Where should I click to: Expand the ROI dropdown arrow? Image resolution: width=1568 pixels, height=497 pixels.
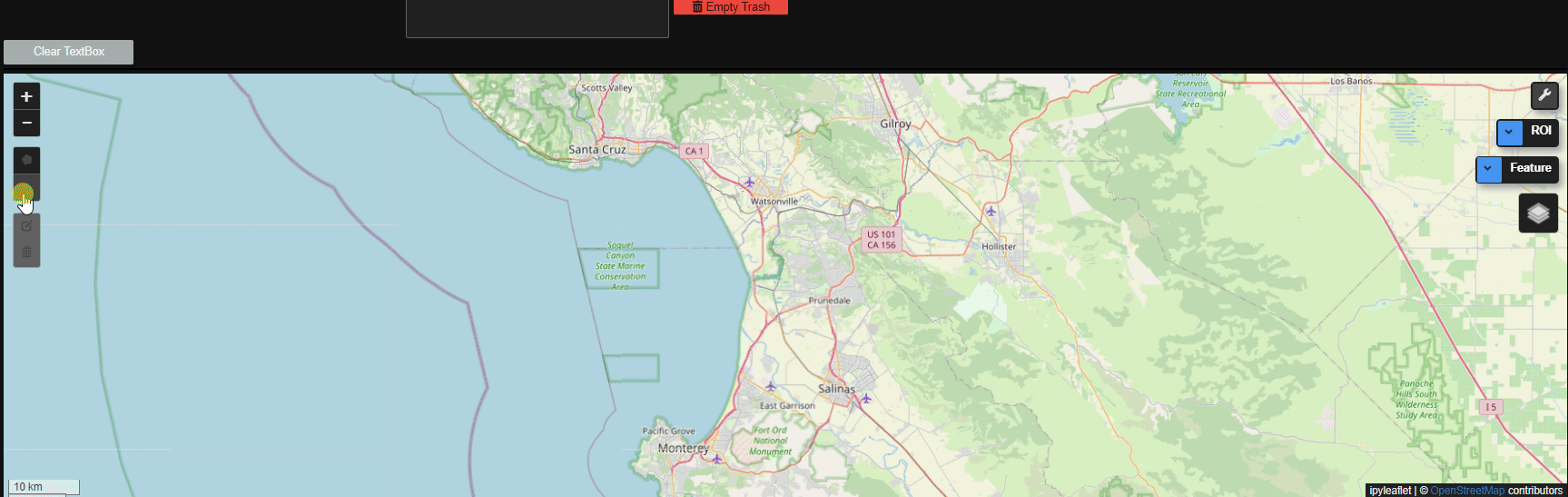pos(1509,132)
